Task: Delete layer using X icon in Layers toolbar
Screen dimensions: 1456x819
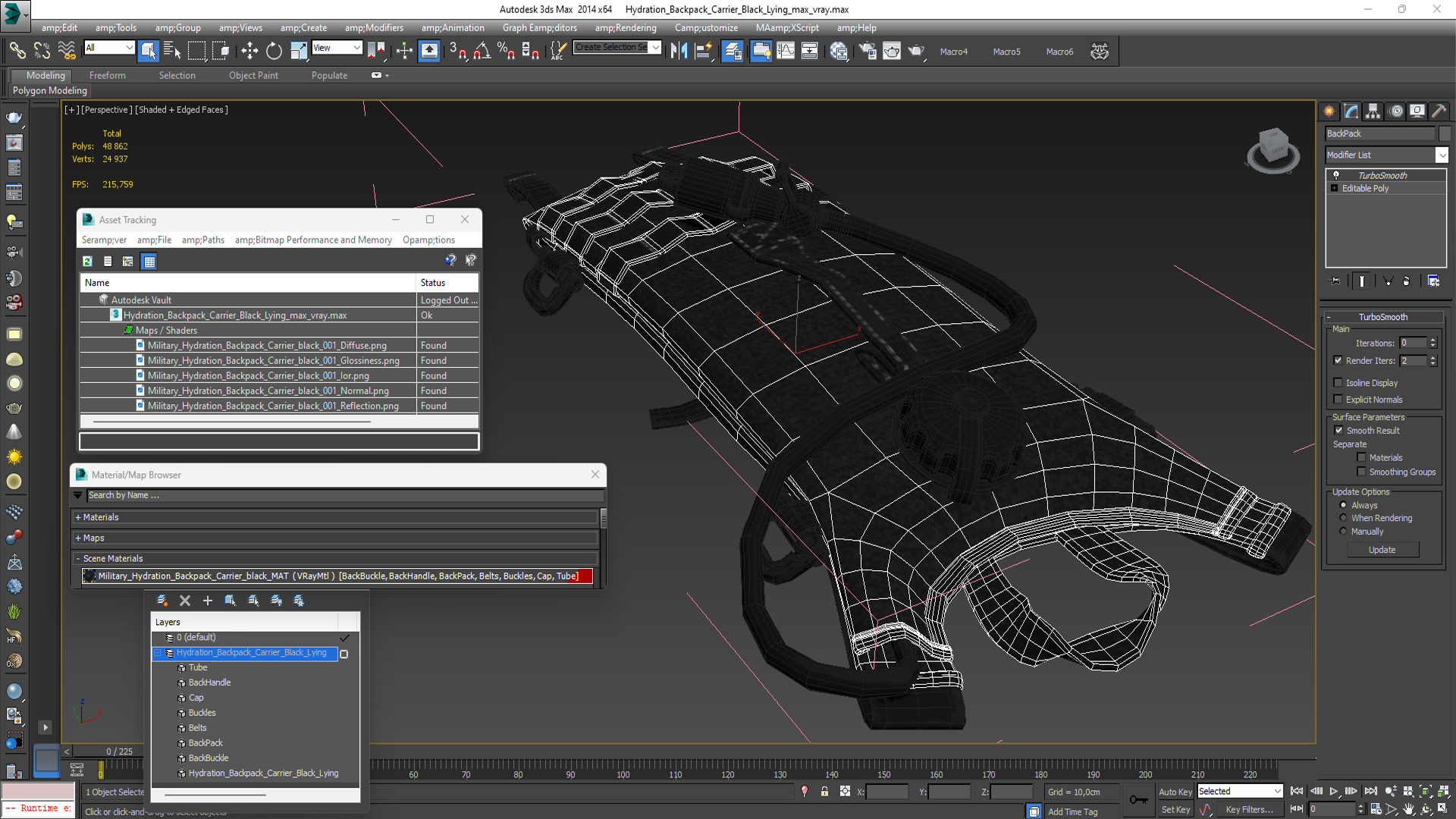Action: (184, 600)
